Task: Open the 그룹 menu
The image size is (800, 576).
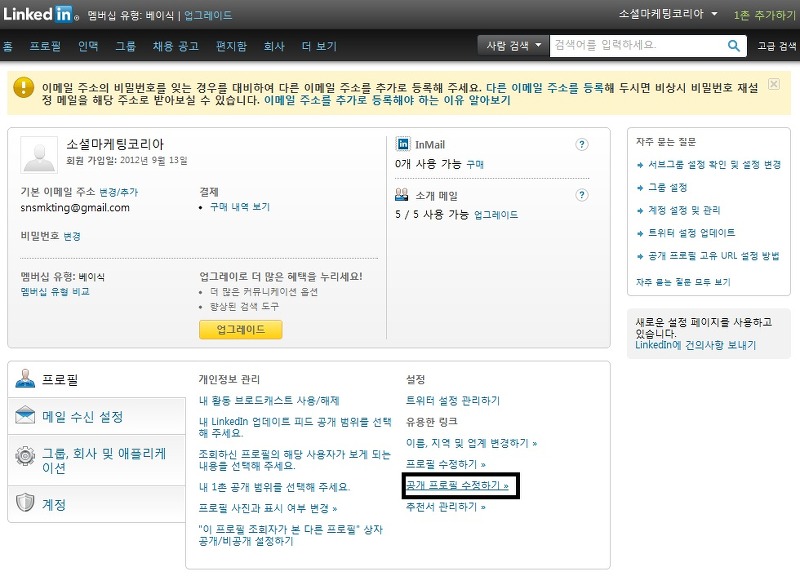Action: click(126, 46)
